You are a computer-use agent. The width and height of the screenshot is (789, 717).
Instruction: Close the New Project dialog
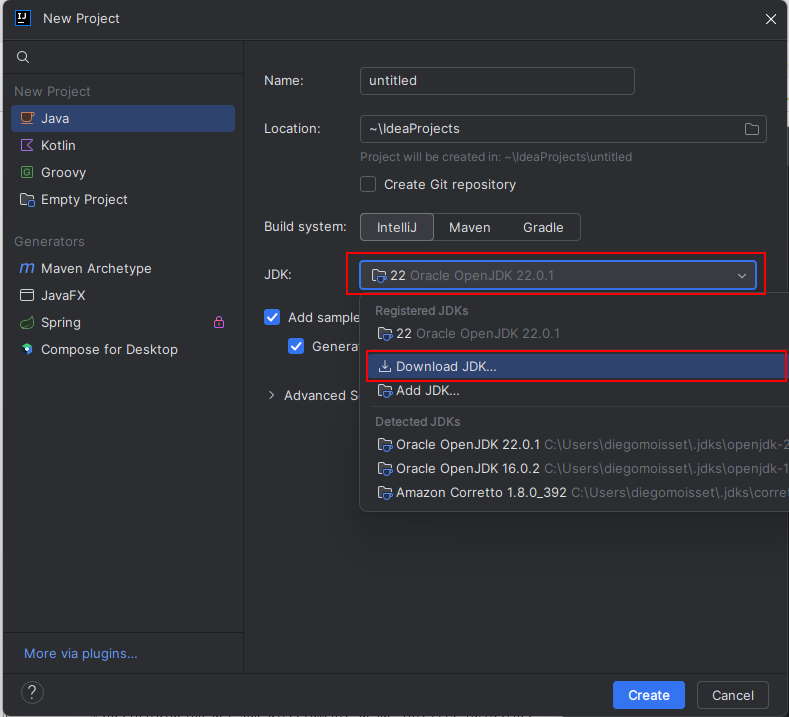pyautogui.click(x=770, y=19)
